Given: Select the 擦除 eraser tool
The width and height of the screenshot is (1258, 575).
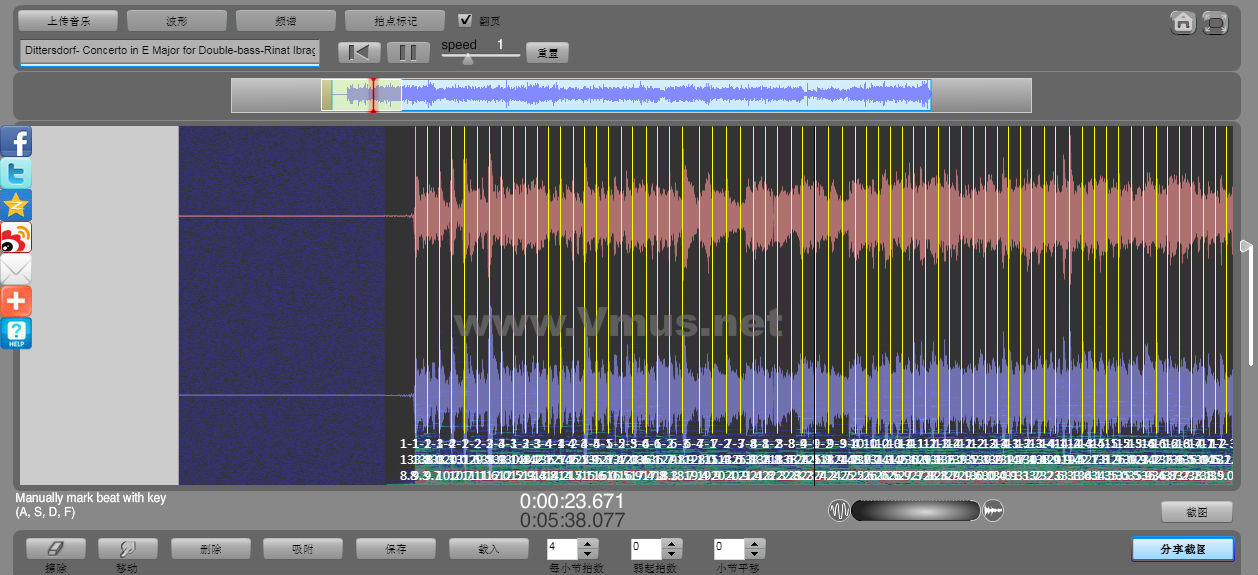Looking at the screenshot, I should pyautogui.click(x=56, y=548).
